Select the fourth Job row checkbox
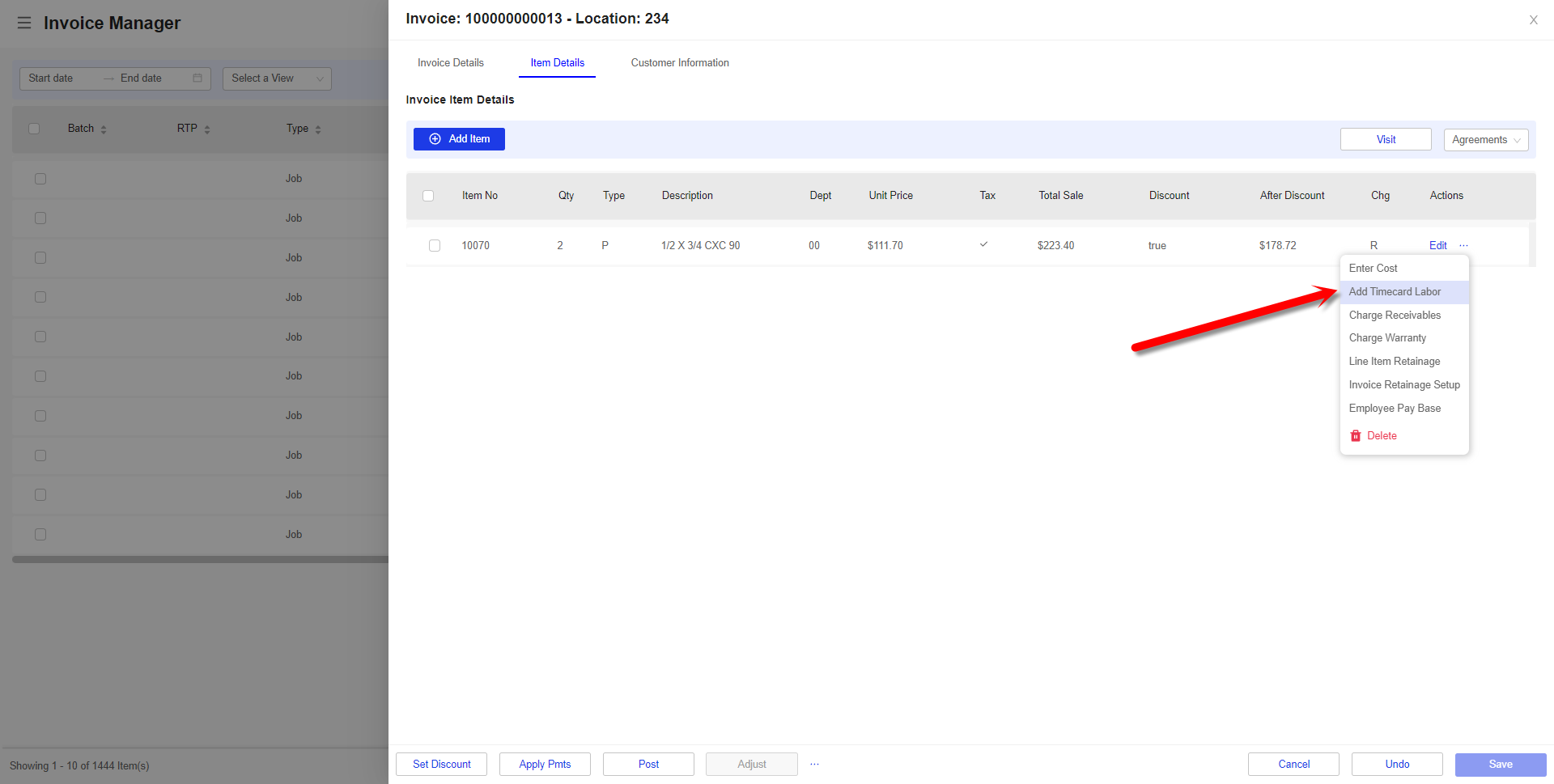This screenshot has height=784, width=1554. coord(40,297)
